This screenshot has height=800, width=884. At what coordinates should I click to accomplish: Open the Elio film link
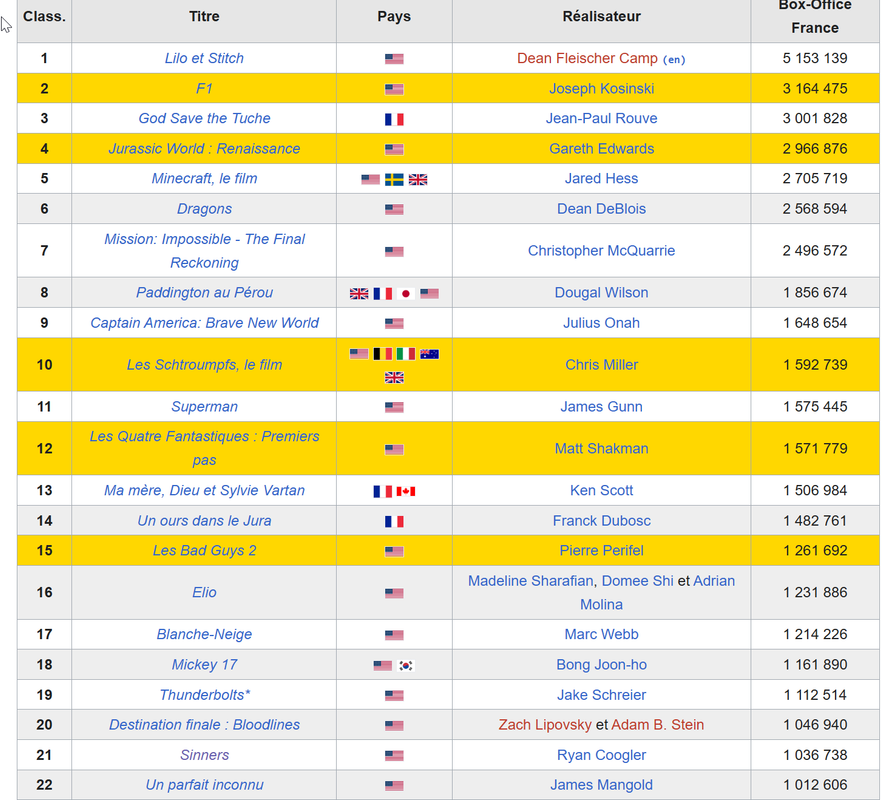pos(204,593)
